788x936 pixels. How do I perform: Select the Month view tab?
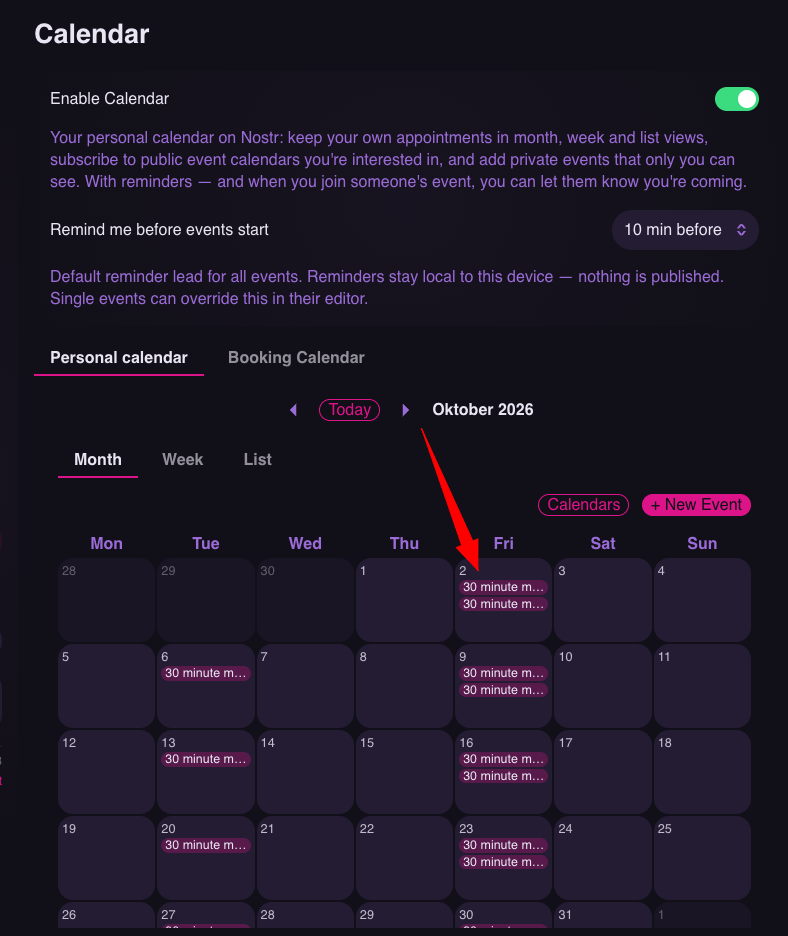[x=98, y=460]
